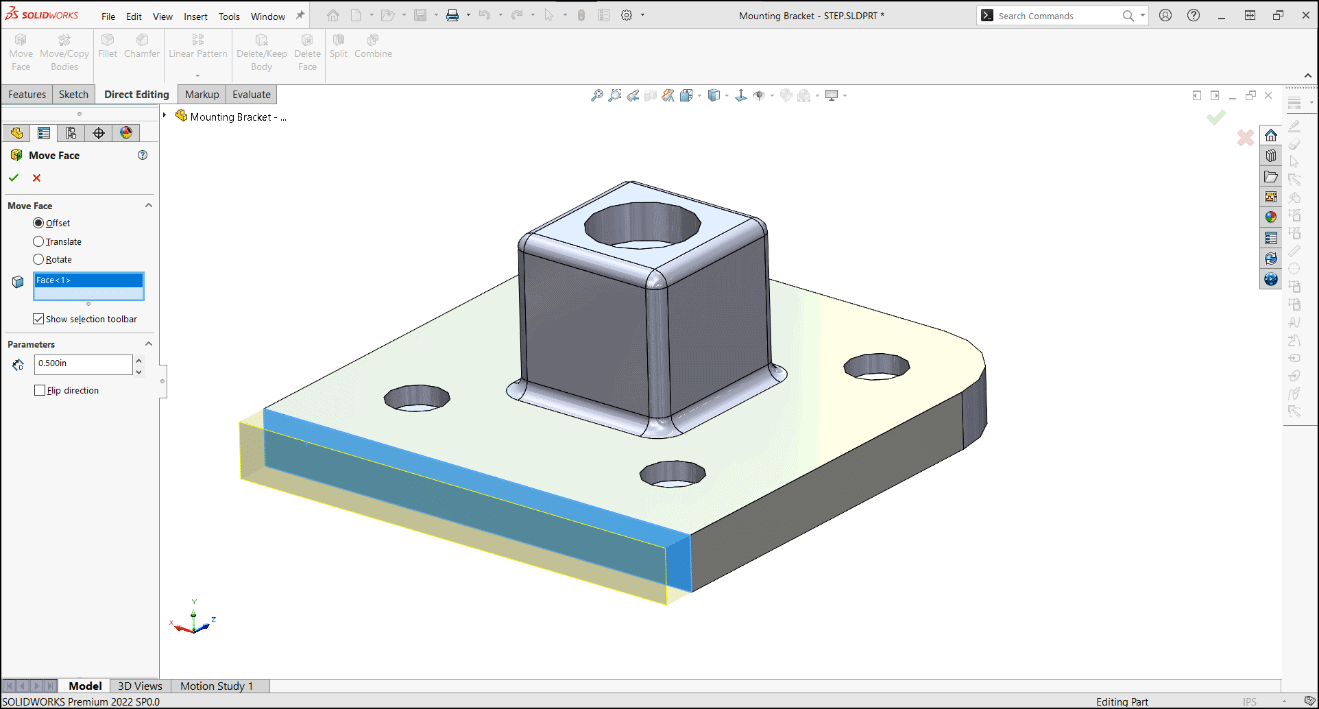Screen dimensions: 1319x709
Task: Open the Insert menu
Action: (196, 16)
